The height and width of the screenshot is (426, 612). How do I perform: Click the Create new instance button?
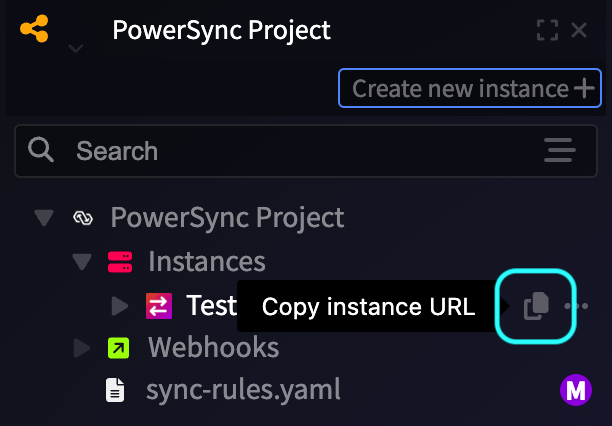470,88
